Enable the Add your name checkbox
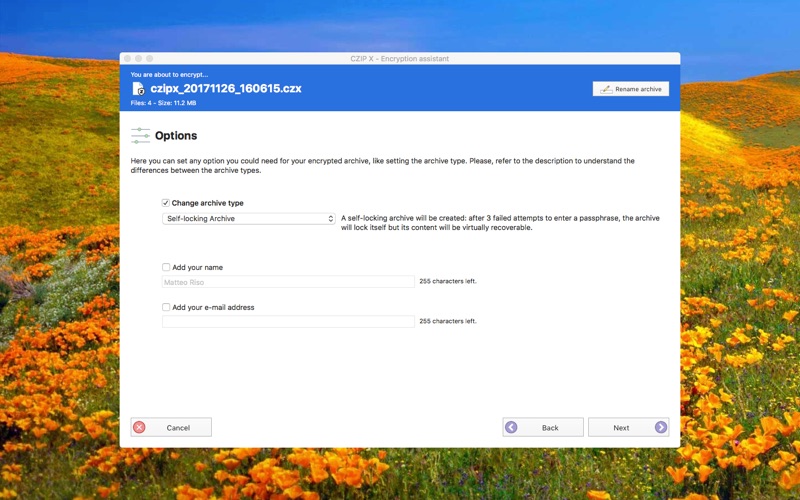Image resolution: width=800 pixels, height=500 pixels. coord(166,267)
